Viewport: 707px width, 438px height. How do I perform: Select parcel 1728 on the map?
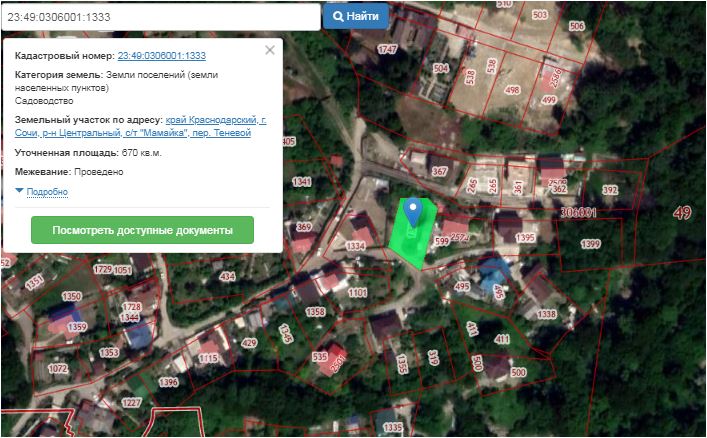tap(132, 307)
